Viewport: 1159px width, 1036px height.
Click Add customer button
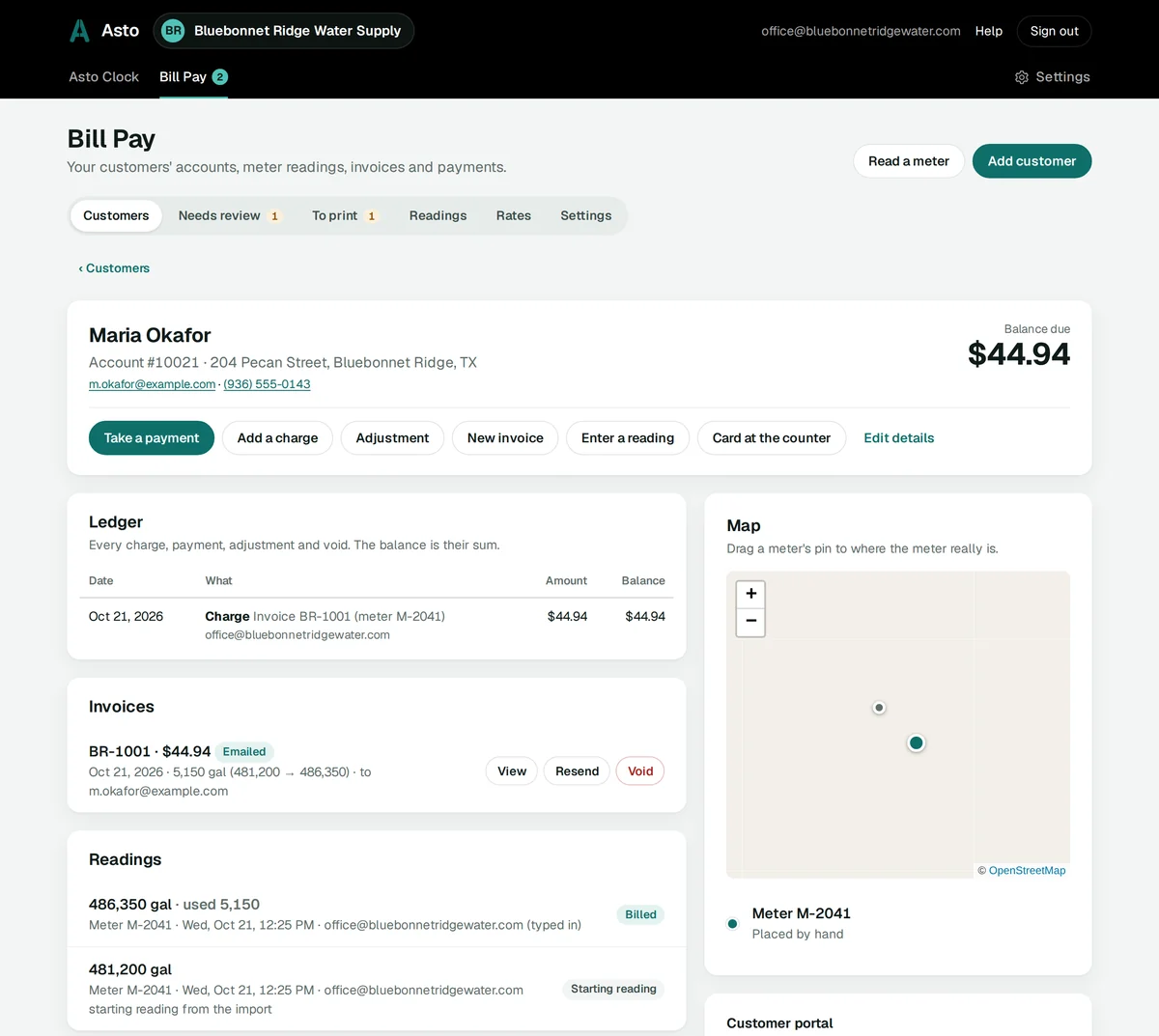[x=1032, y=161]
